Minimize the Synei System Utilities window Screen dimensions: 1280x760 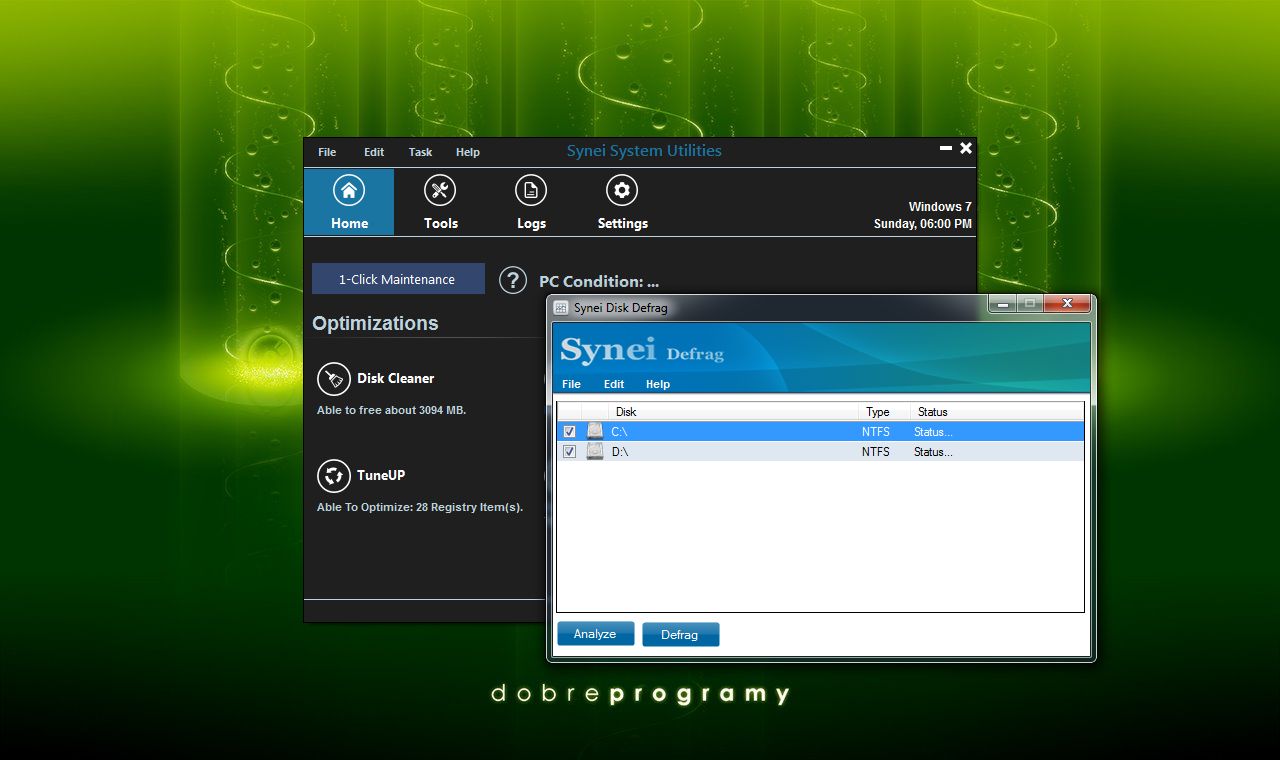(946, 148)
